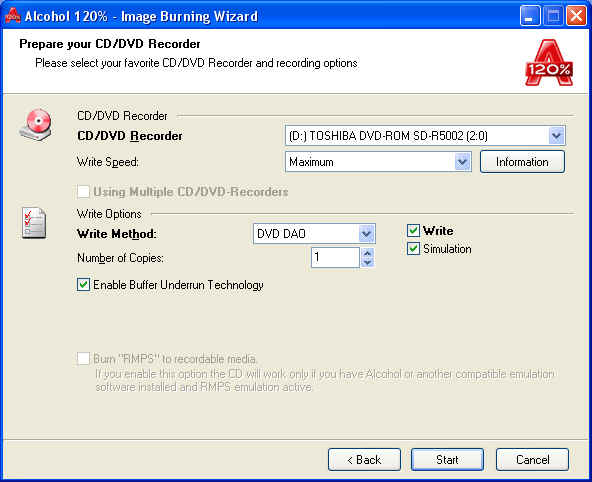Expand the Write Speed Maximum dropdown
The height and width of the screenshot is (482, 592).
click(462, 162)
